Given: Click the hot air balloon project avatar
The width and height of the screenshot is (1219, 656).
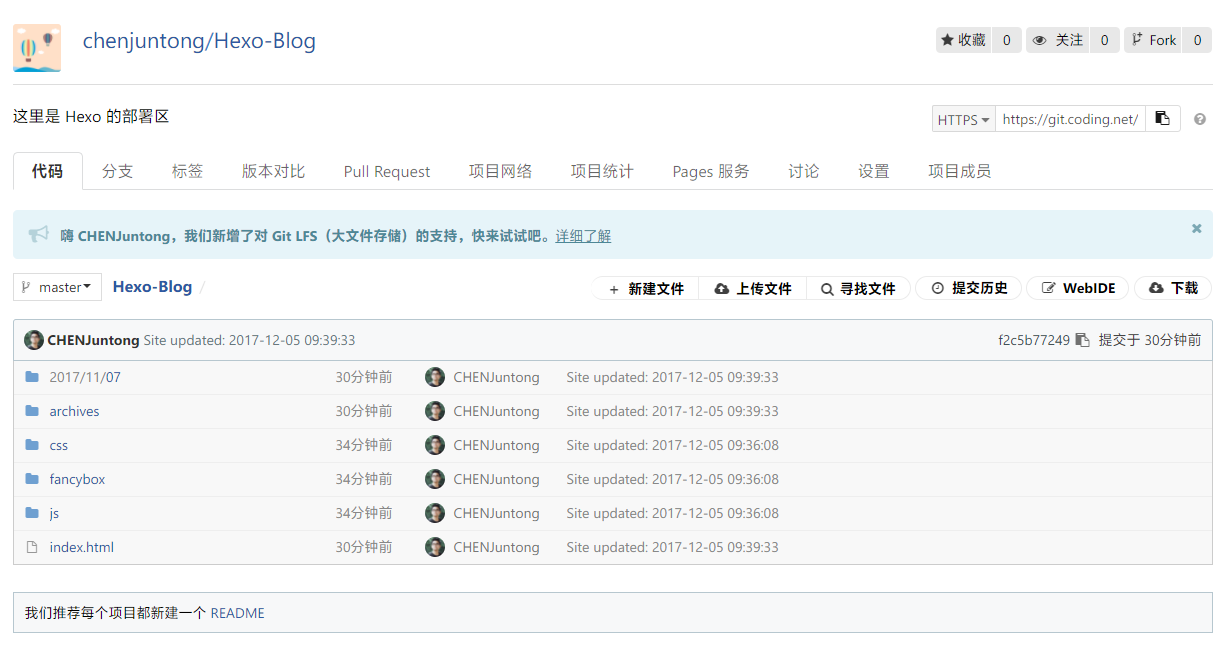Looking at the screenshot, I should 37,48.
